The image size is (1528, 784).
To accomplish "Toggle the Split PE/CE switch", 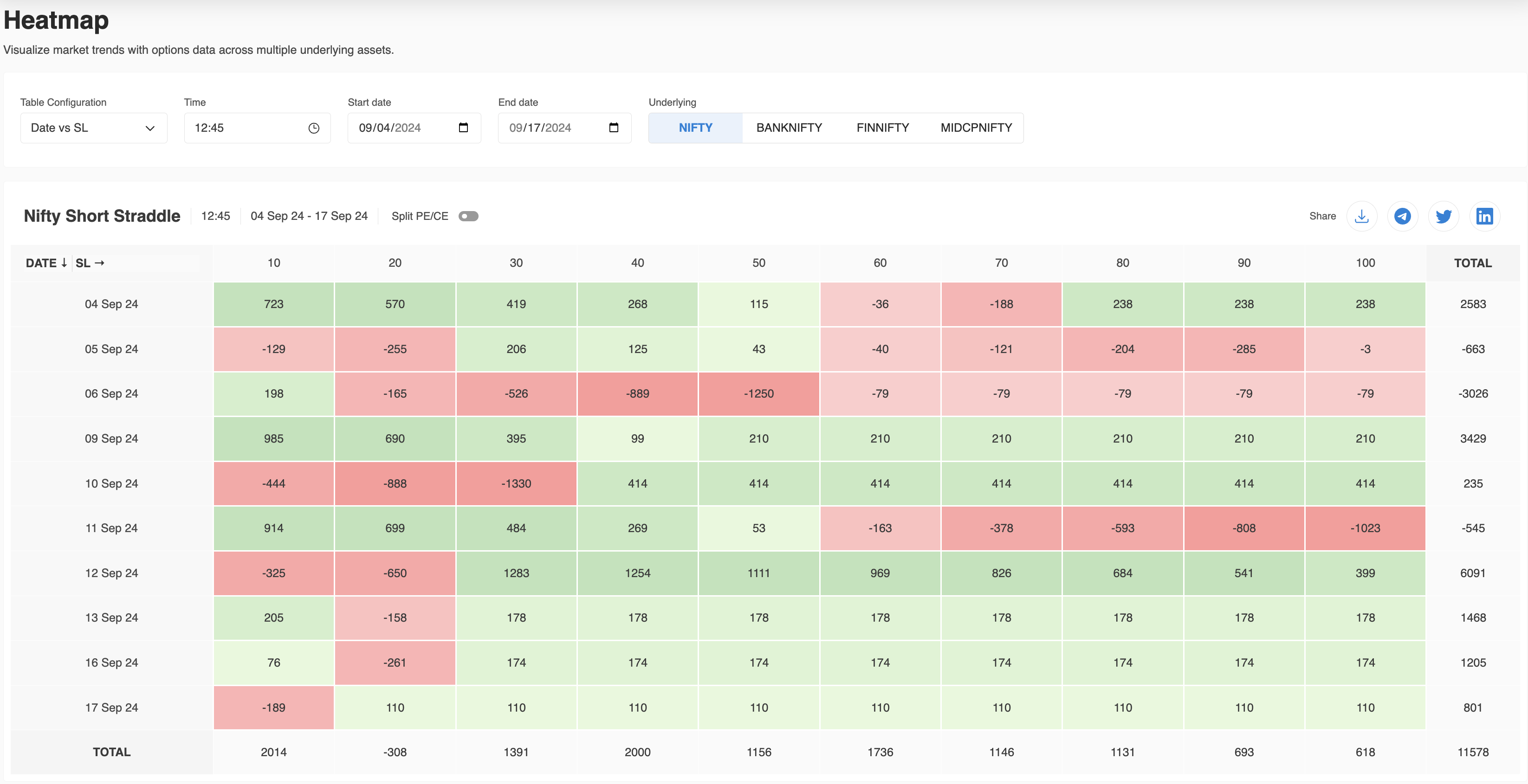I will pyautogui.click(x=468, y=216).
